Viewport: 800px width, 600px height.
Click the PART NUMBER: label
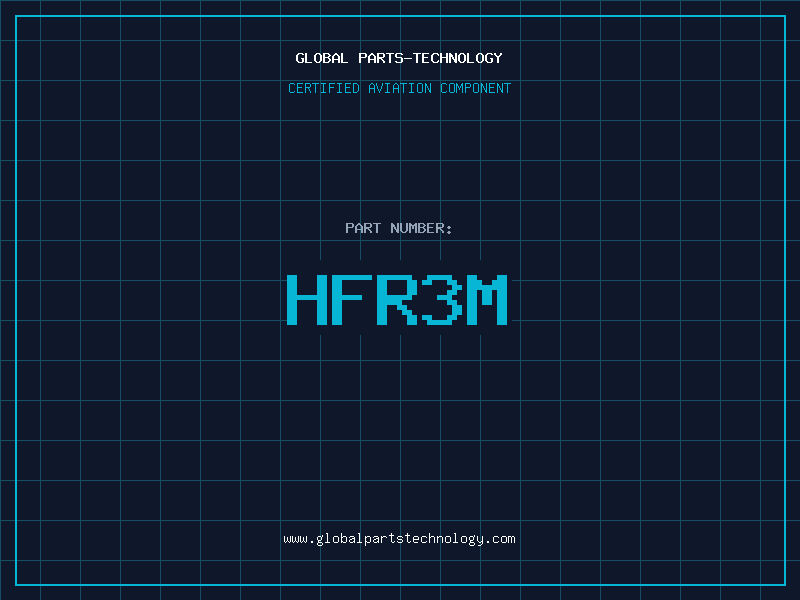[x=399, y=228]
